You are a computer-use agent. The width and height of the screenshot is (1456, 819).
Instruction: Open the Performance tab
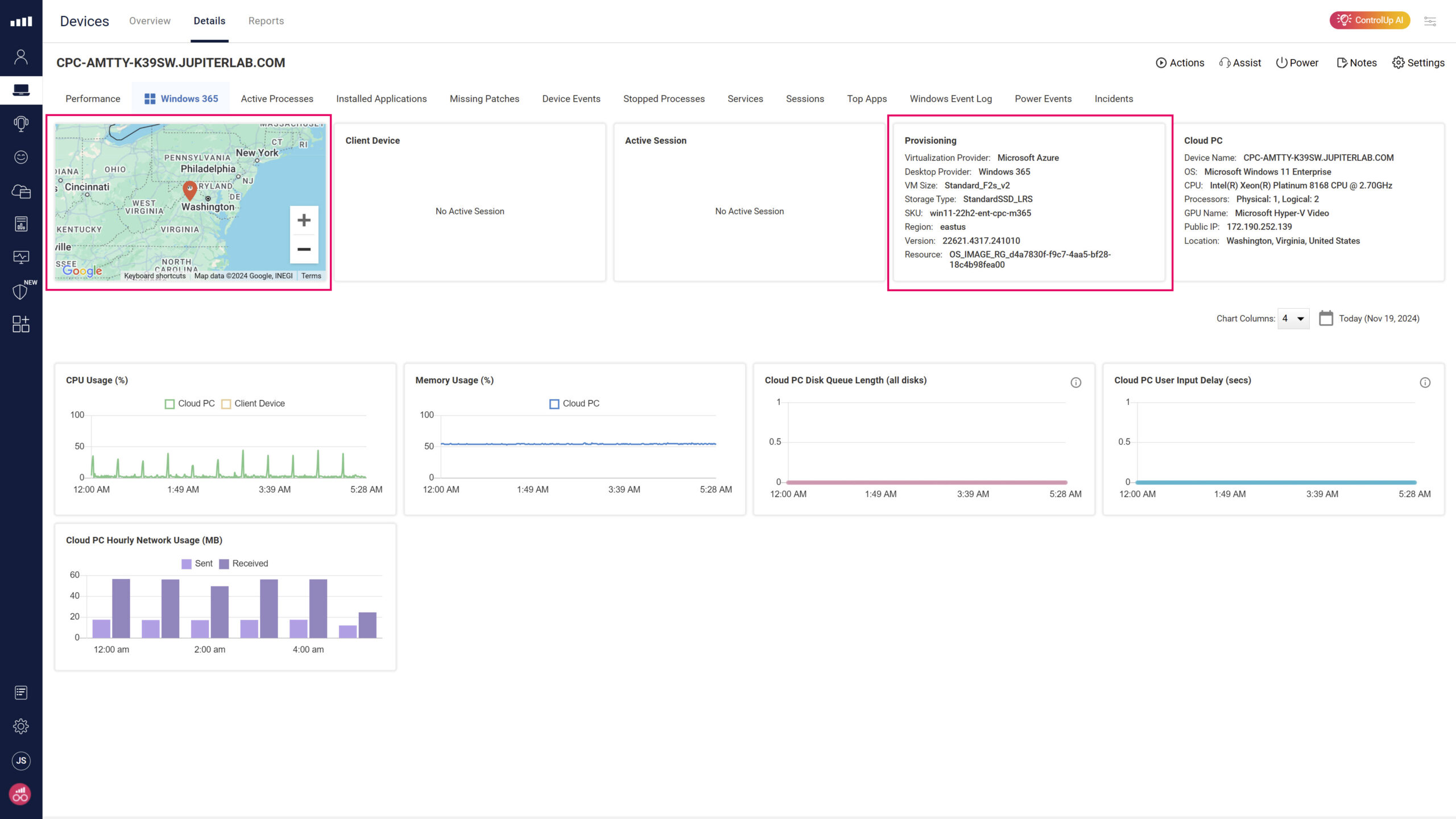pos(93,98)
